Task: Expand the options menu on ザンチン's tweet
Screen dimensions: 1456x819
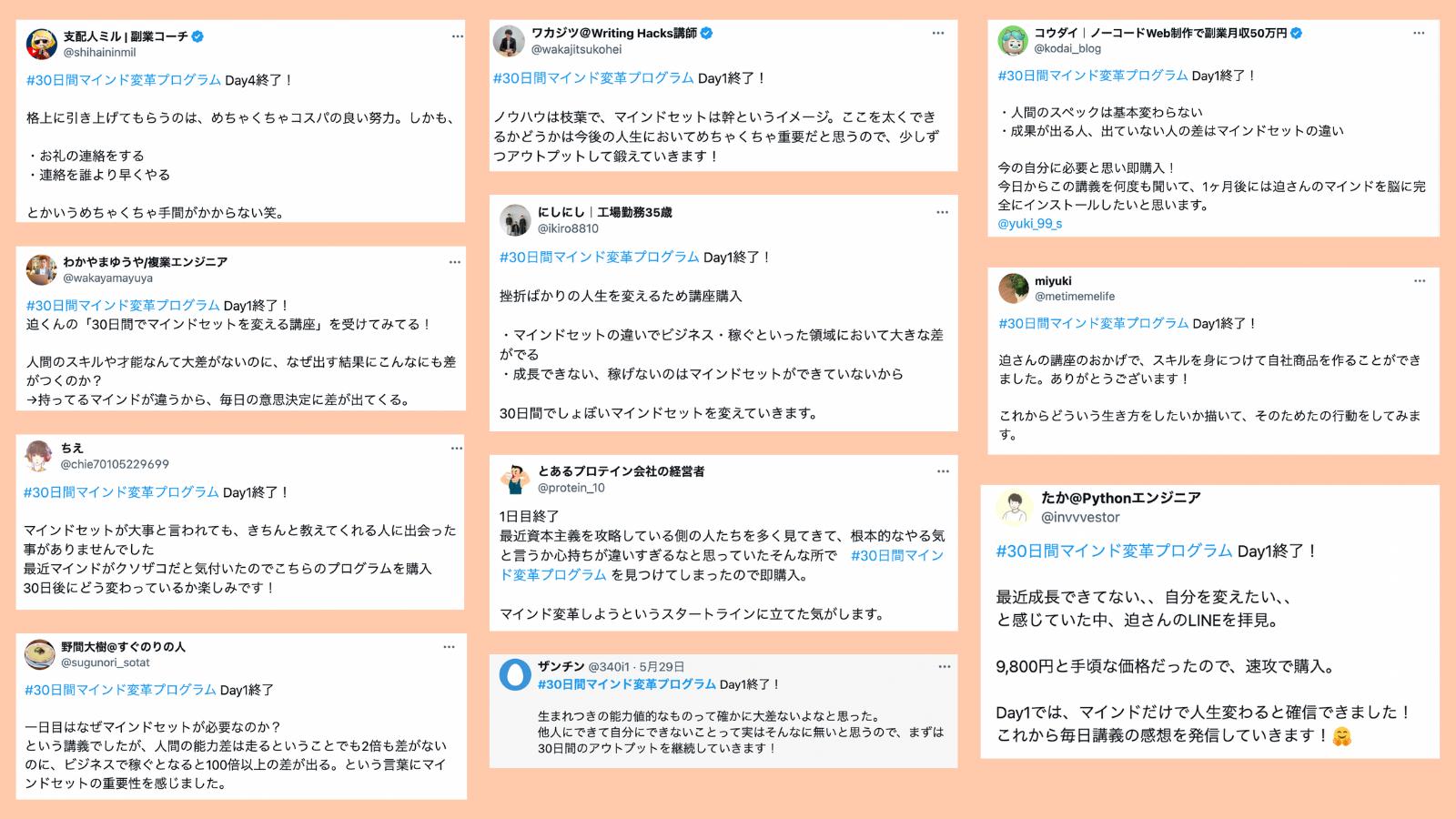Action: tap(945, 667)
